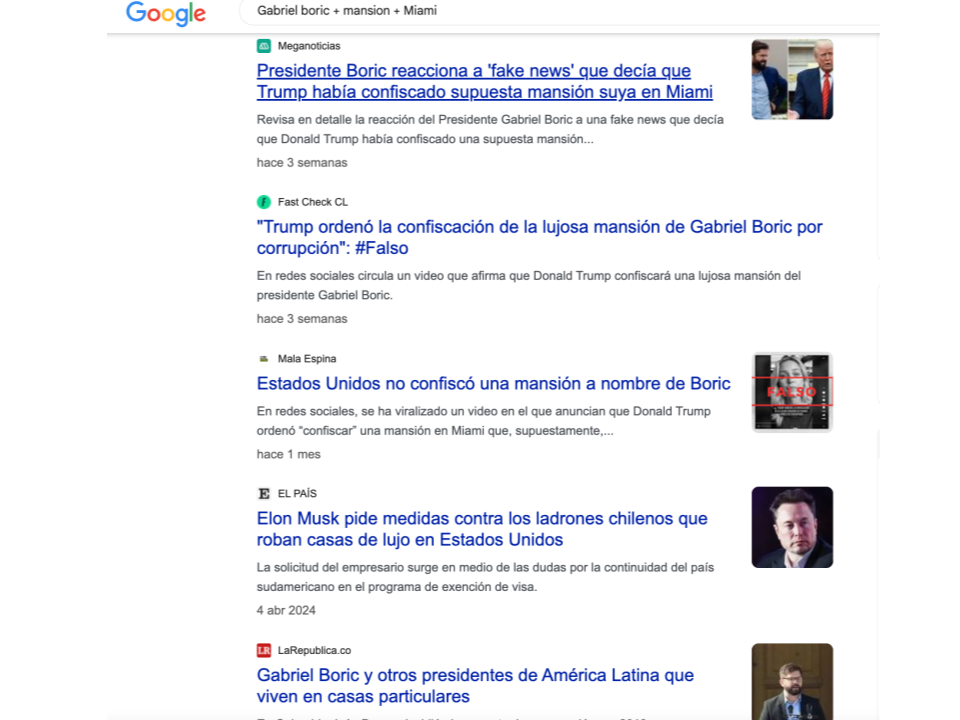This screenshot has height=720, width=960.
Task: Click the Mala Espina source name
Action: tap(307, 359)
